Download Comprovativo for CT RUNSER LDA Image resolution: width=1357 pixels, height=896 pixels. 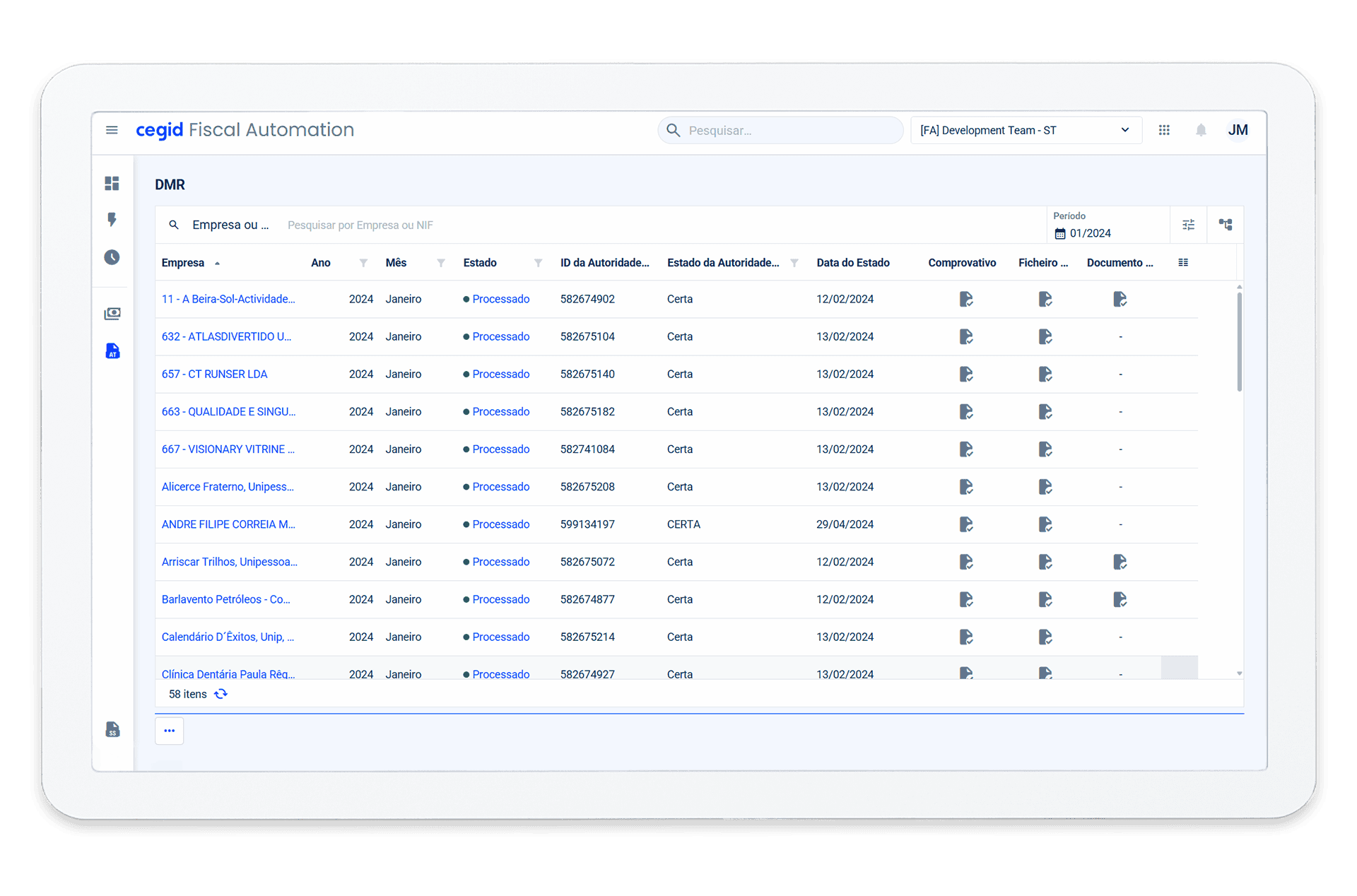(966, 374)
